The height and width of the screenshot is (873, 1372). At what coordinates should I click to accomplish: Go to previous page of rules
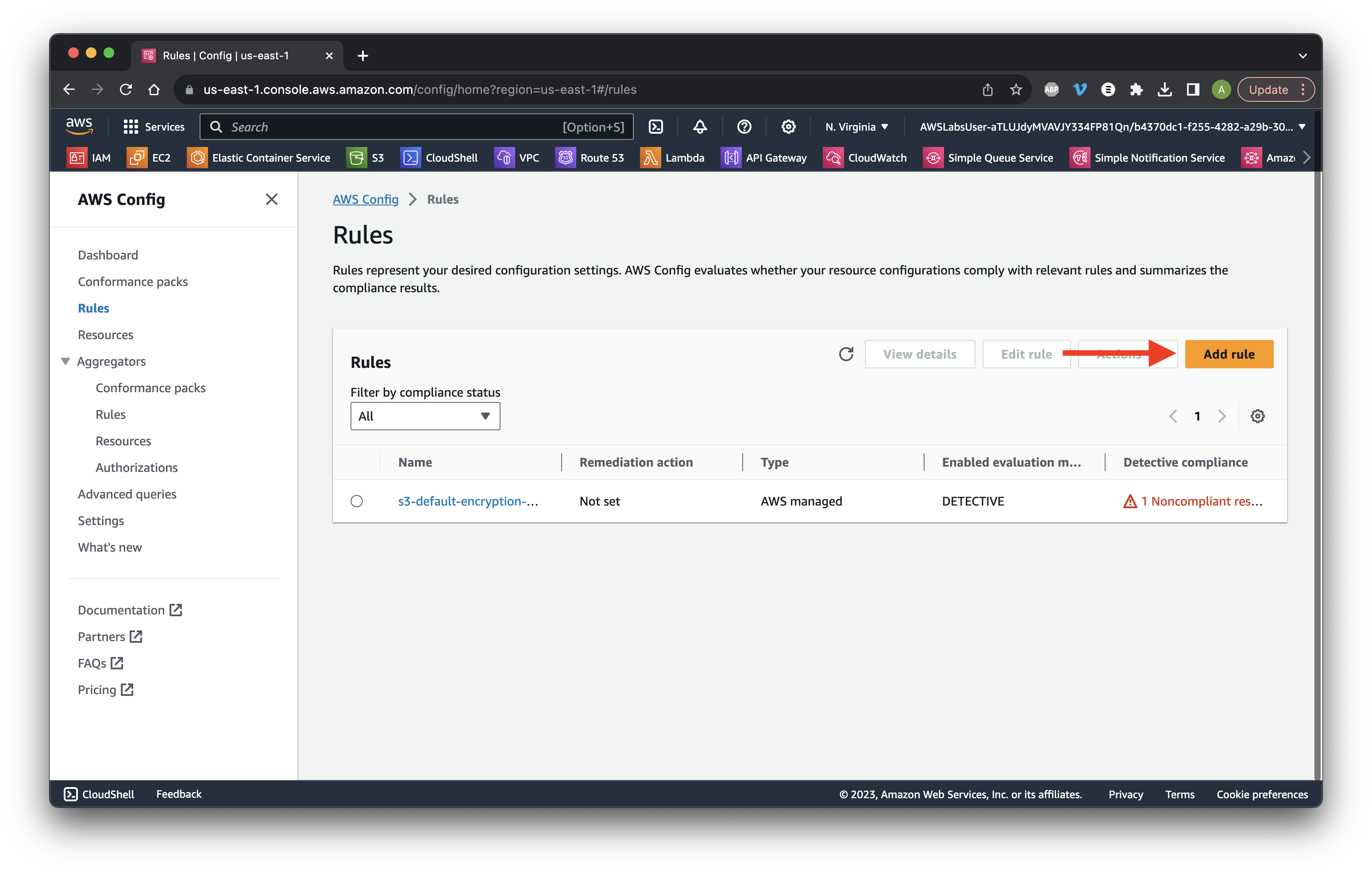point(1172,416)
